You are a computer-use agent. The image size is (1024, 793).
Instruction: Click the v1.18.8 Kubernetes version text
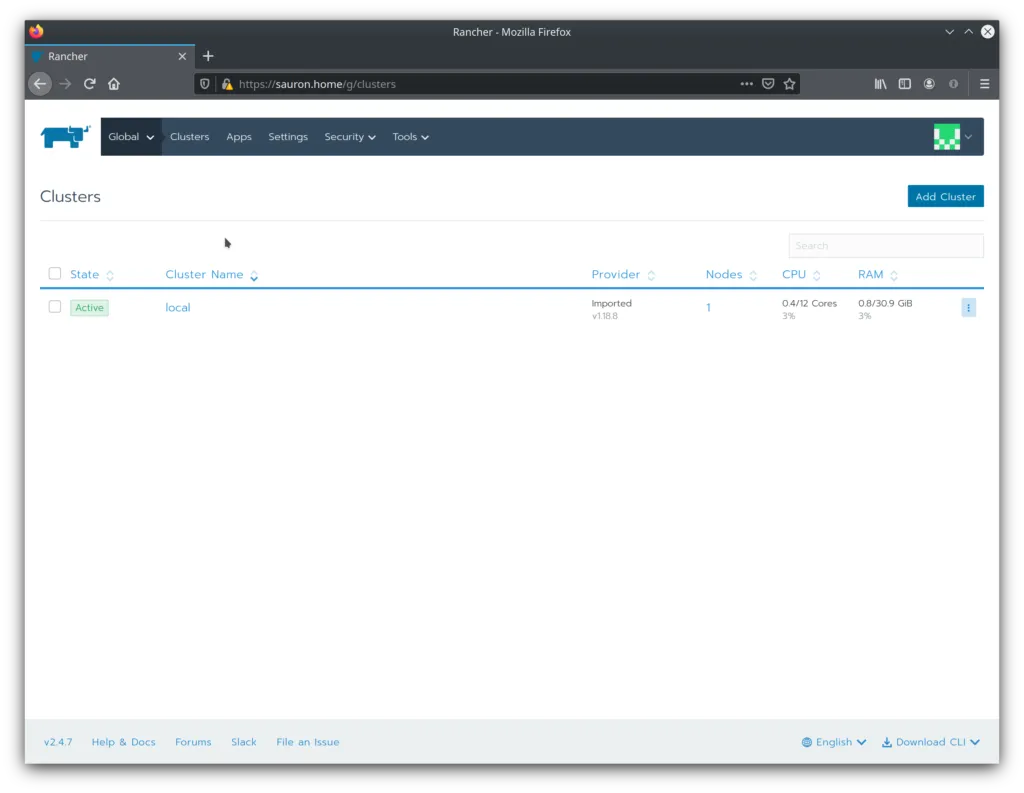605,316
